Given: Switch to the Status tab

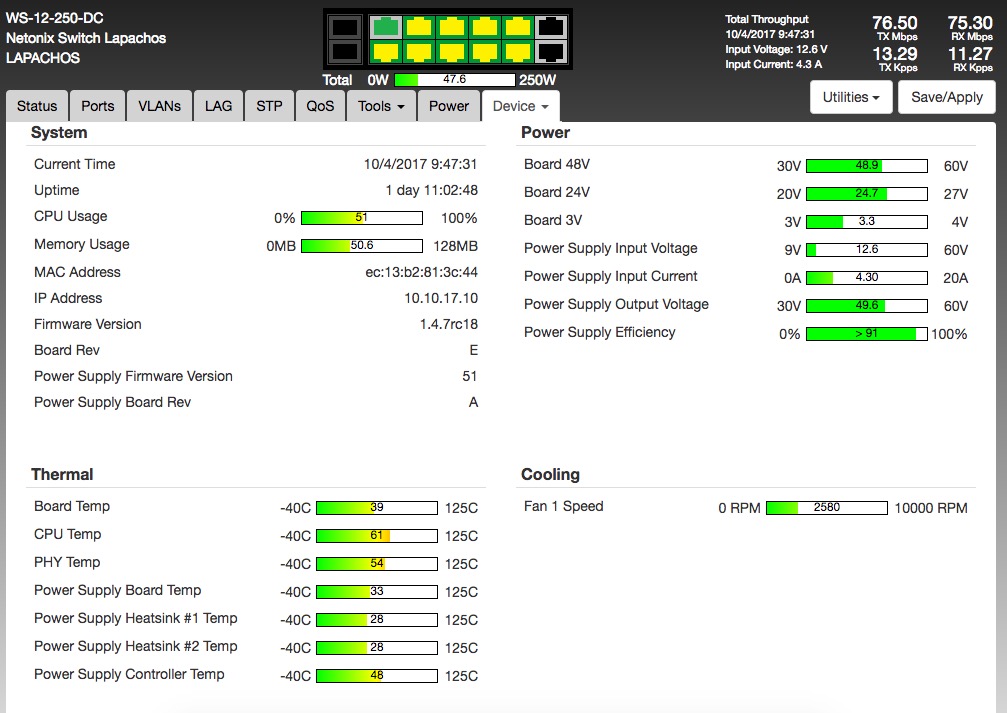Looking at the screenshot, I should [37, 106].
